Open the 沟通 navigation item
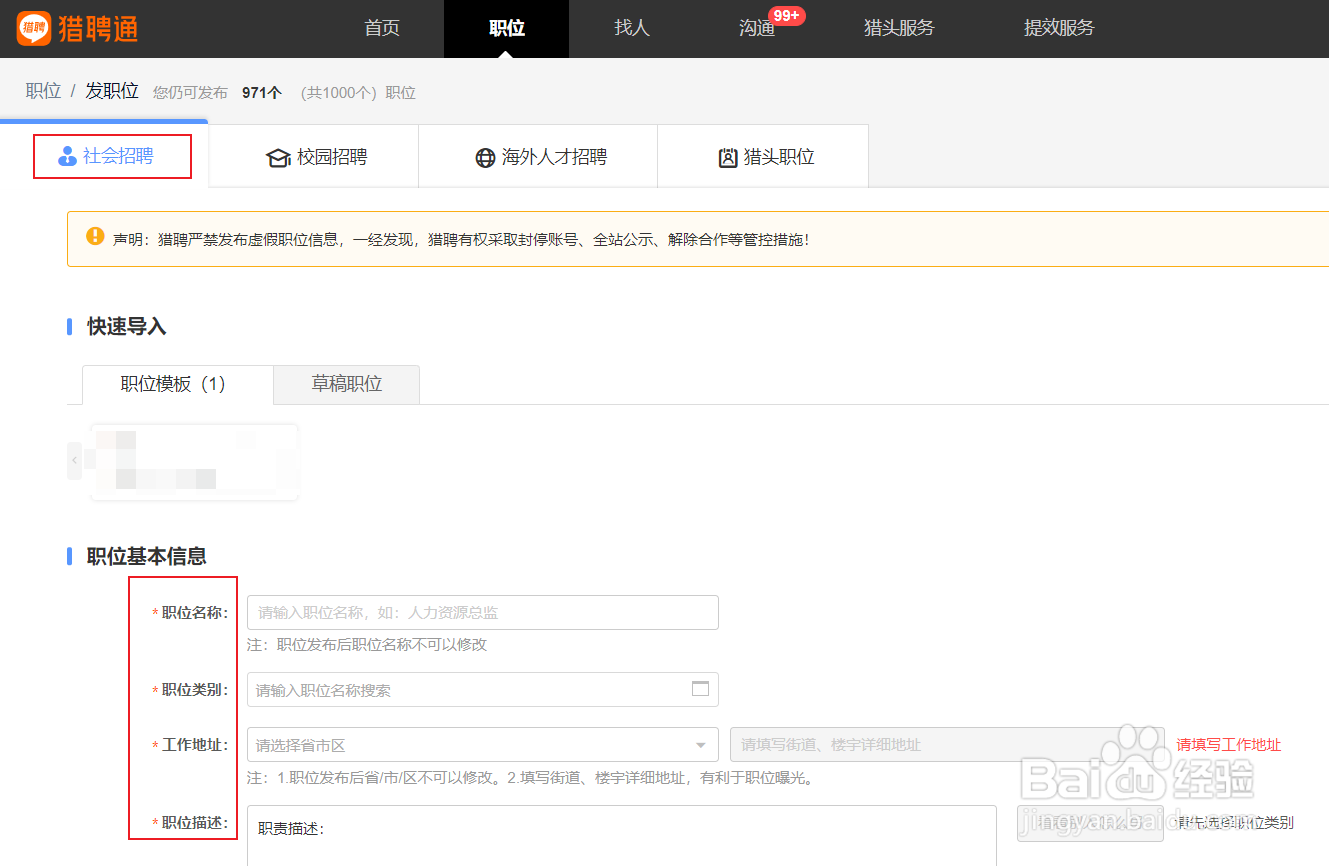This screenshot has width=1329, height=866. point(757,28)
